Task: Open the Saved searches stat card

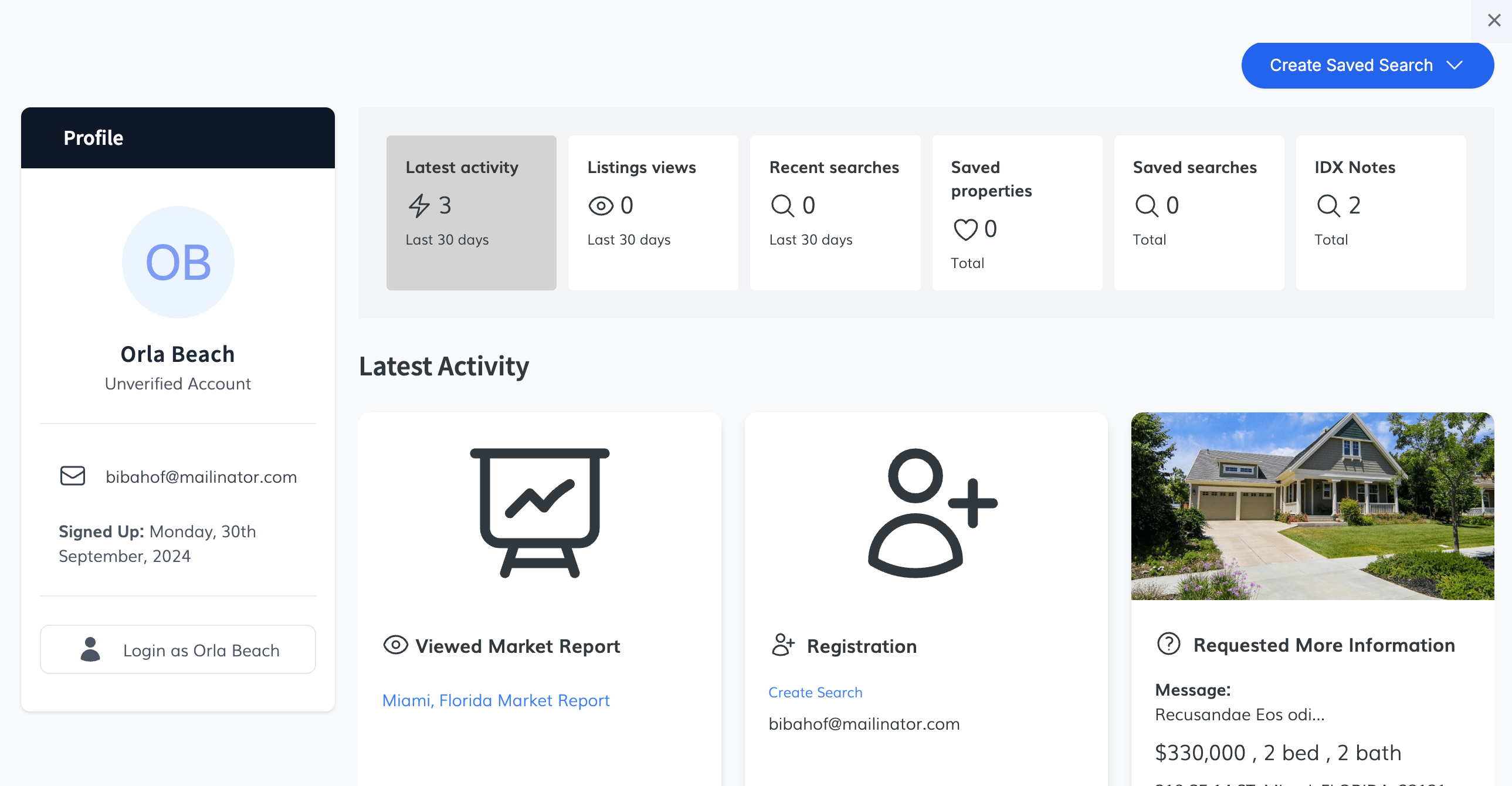Action: pyautogui.click(x=1199, y=212)
